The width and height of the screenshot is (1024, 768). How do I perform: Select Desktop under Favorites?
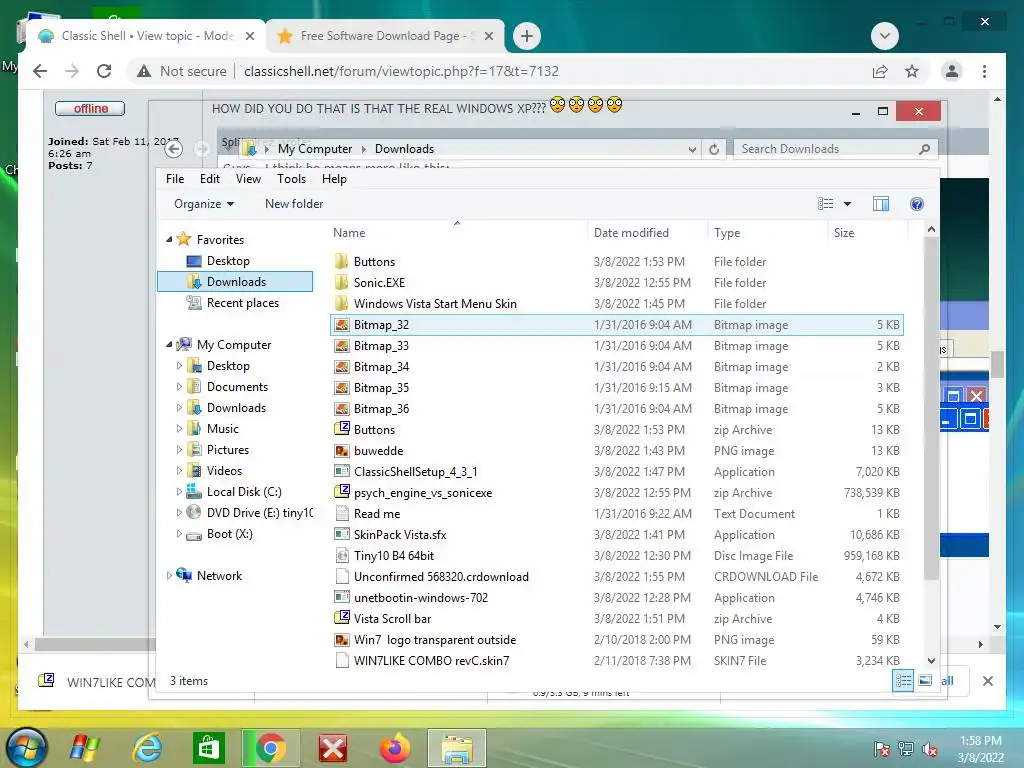[228, 261]
